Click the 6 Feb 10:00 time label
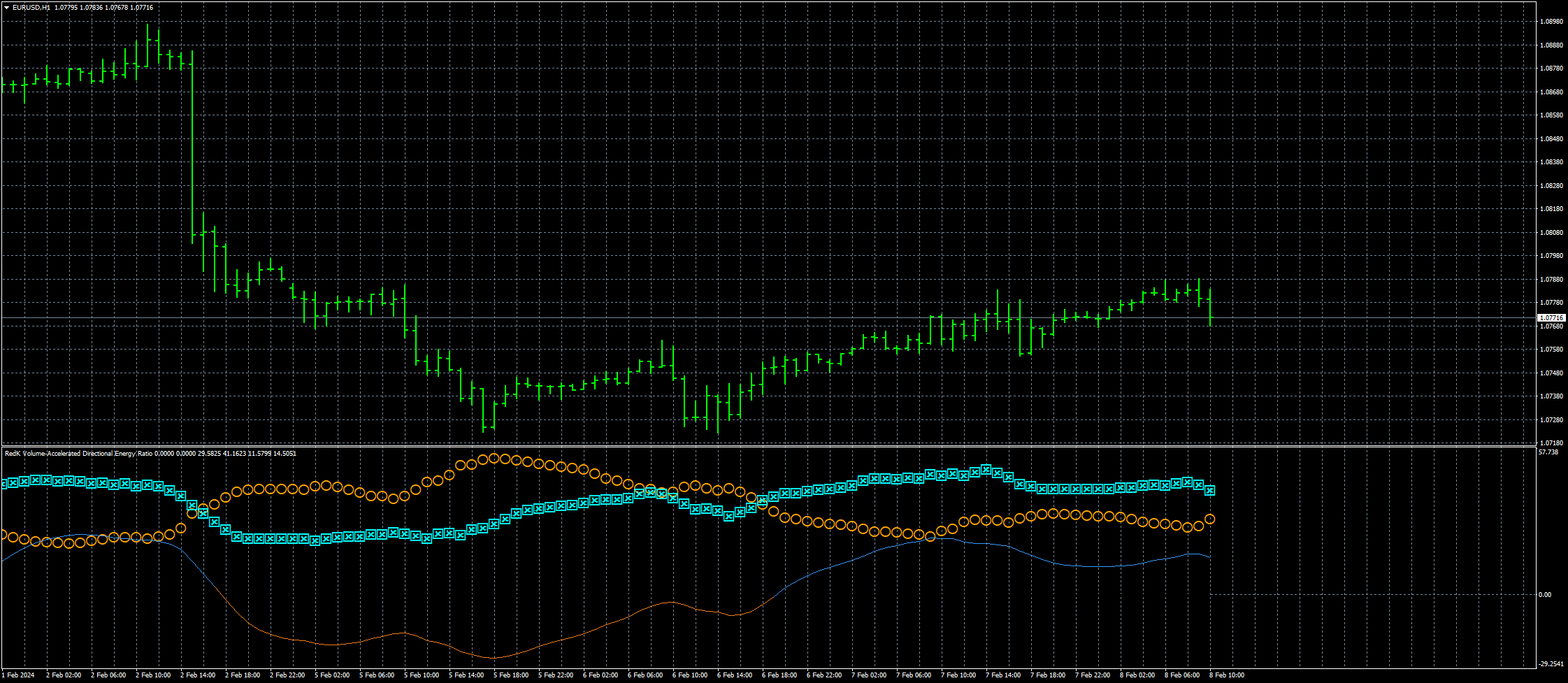The width and height of the screenshot is (1568, 683). 690,675
